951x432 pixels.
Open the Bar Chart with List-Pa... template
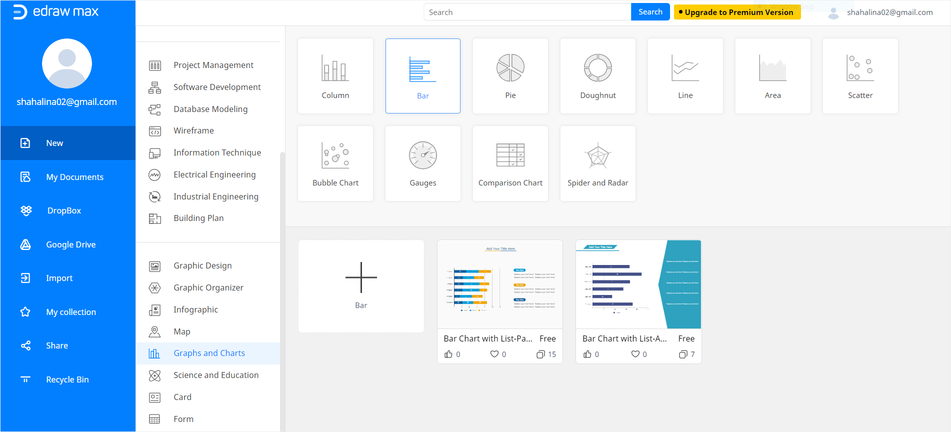click(500, 302)
